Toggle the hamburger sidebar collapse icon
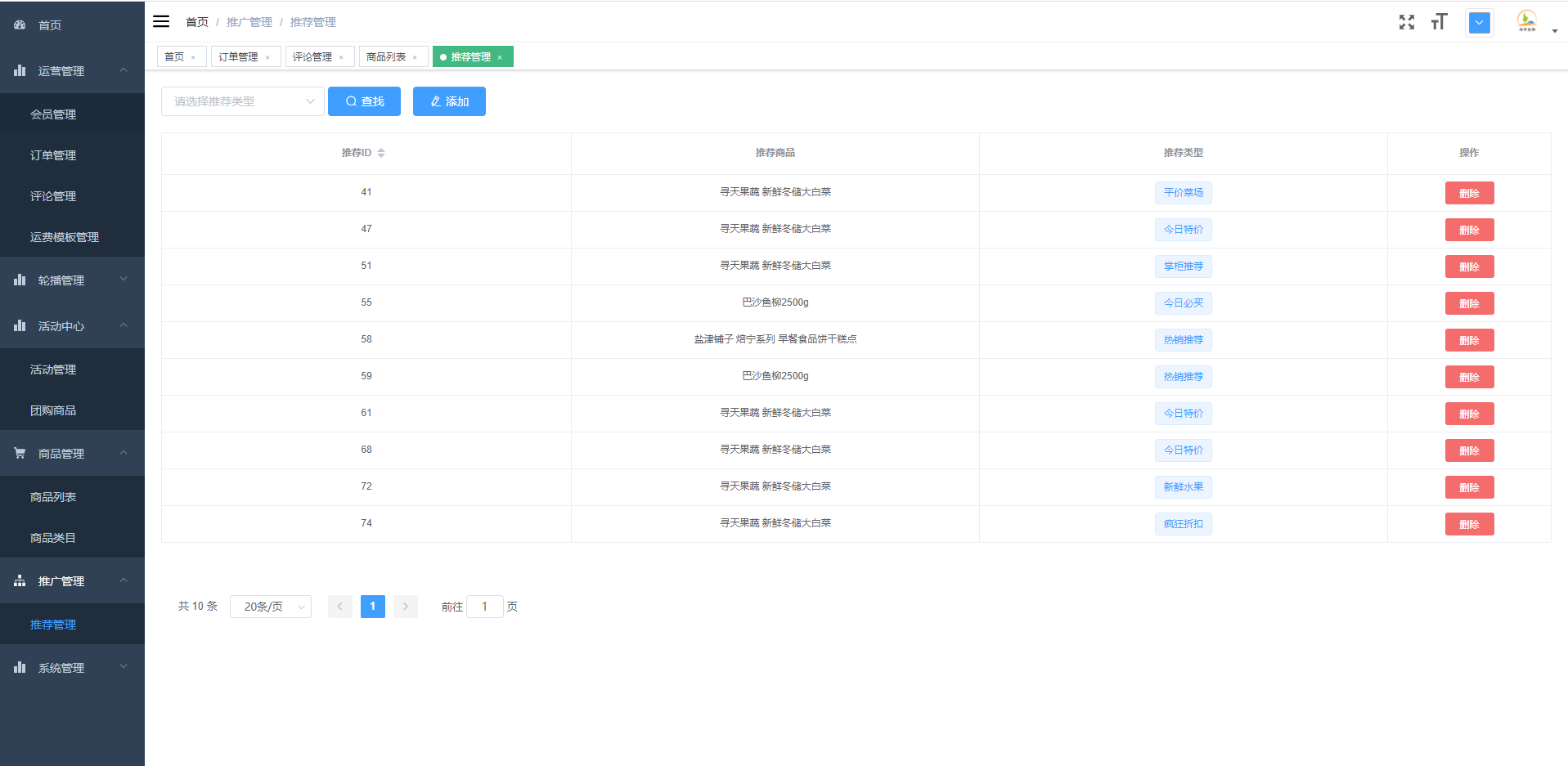Viewport: 1568px width, 766px height. (x=161, y=21)
